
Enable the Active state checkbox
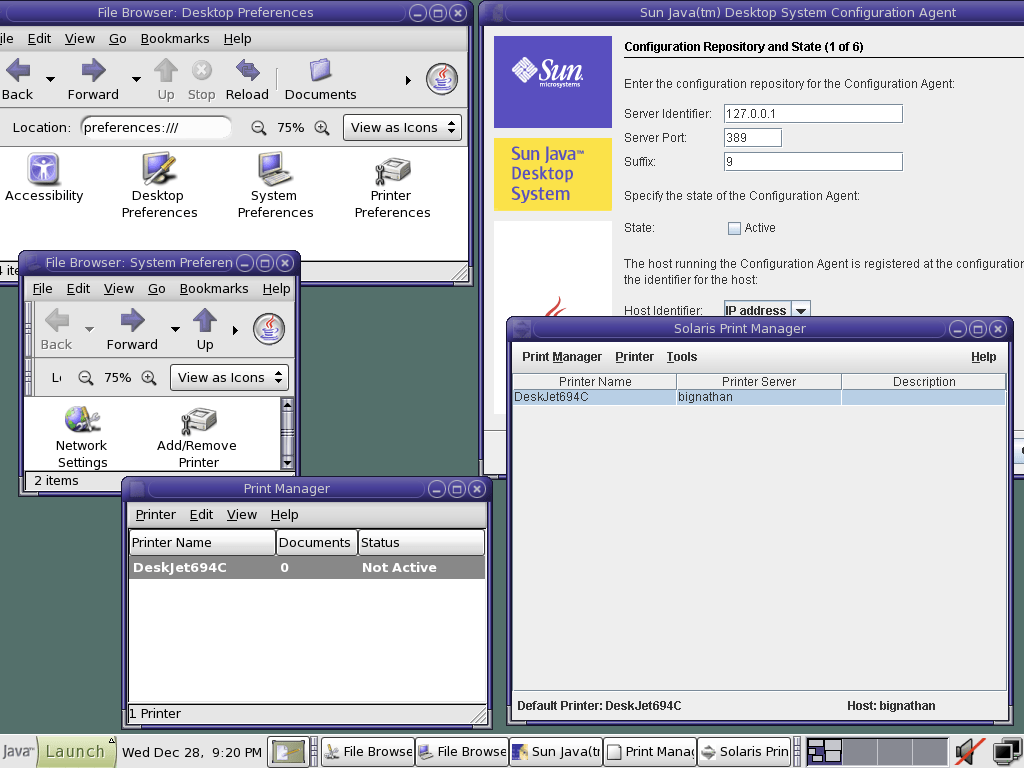click(734, 227)
